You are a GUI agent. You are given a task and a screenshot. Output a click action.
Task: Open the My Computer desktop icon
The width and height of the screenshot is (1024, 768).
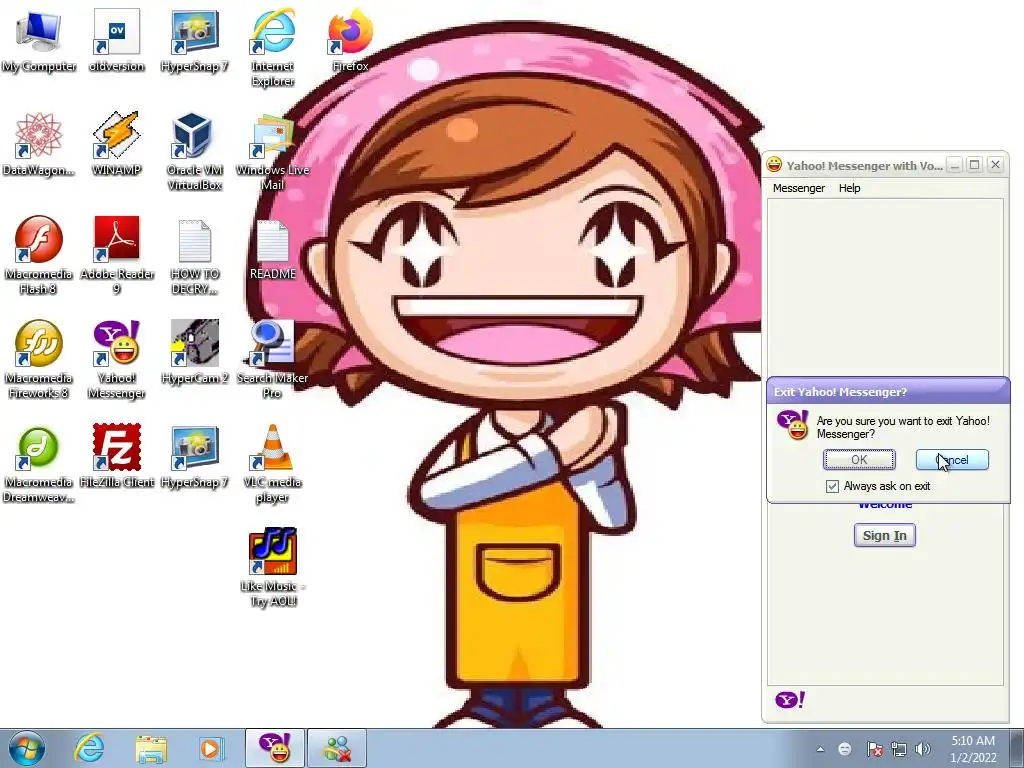tap(39, 40)
